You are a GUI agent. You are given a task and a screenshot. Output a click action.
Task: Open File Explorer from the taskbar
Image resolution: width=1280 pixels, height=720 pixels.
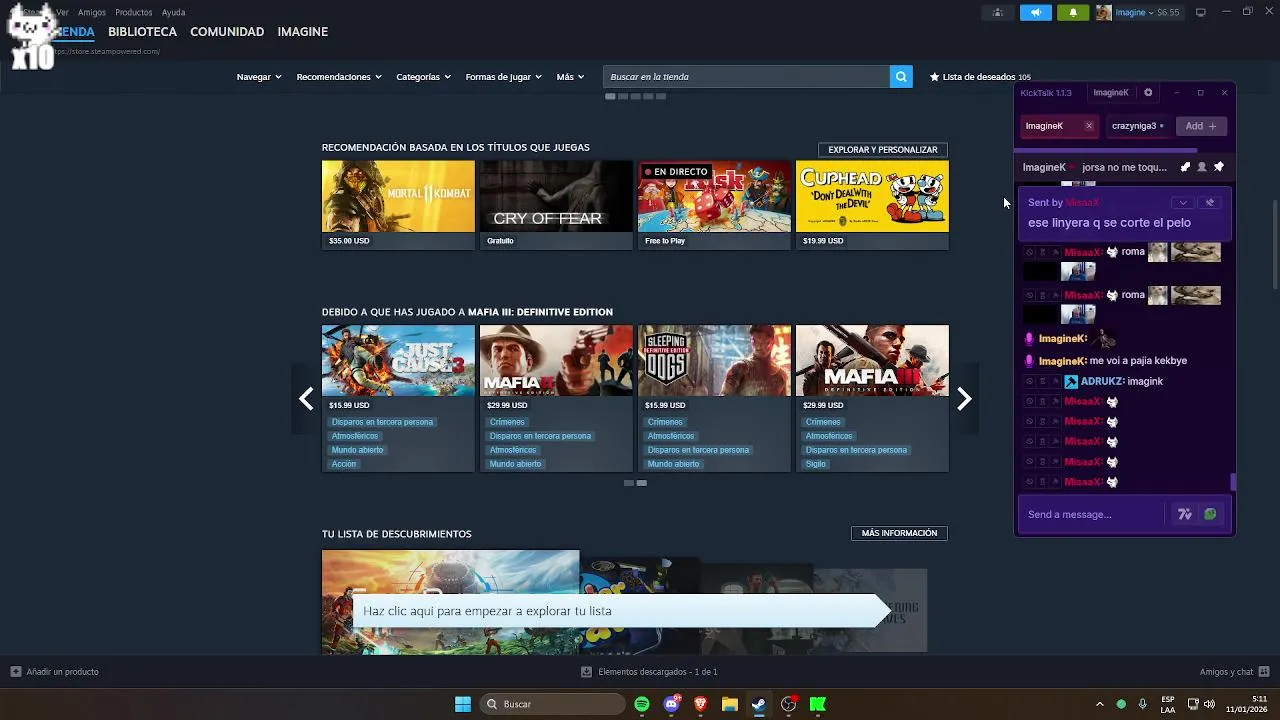tap(729, 704)
